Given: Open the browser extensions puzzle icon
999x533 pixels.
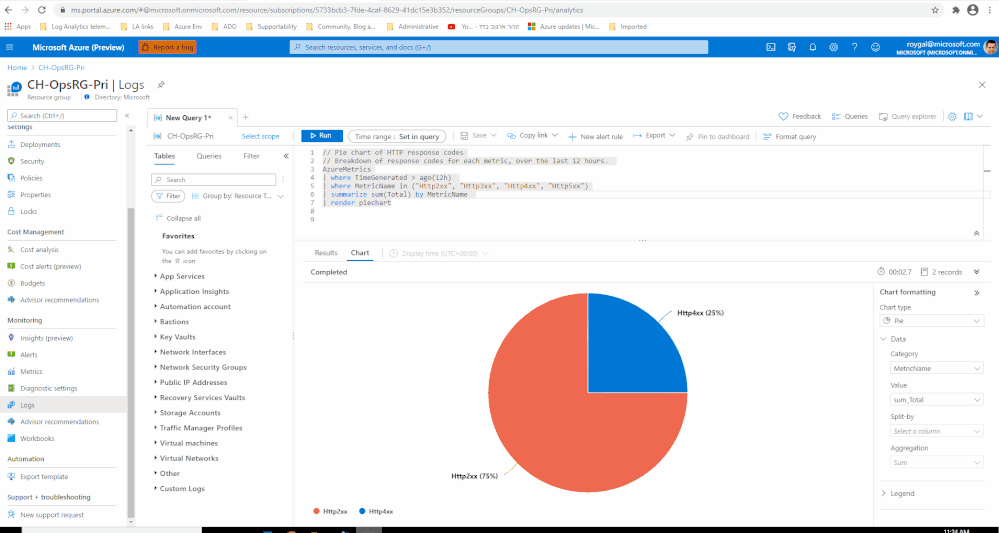Looking at the screenshot, I should click(x=956, y=10).
